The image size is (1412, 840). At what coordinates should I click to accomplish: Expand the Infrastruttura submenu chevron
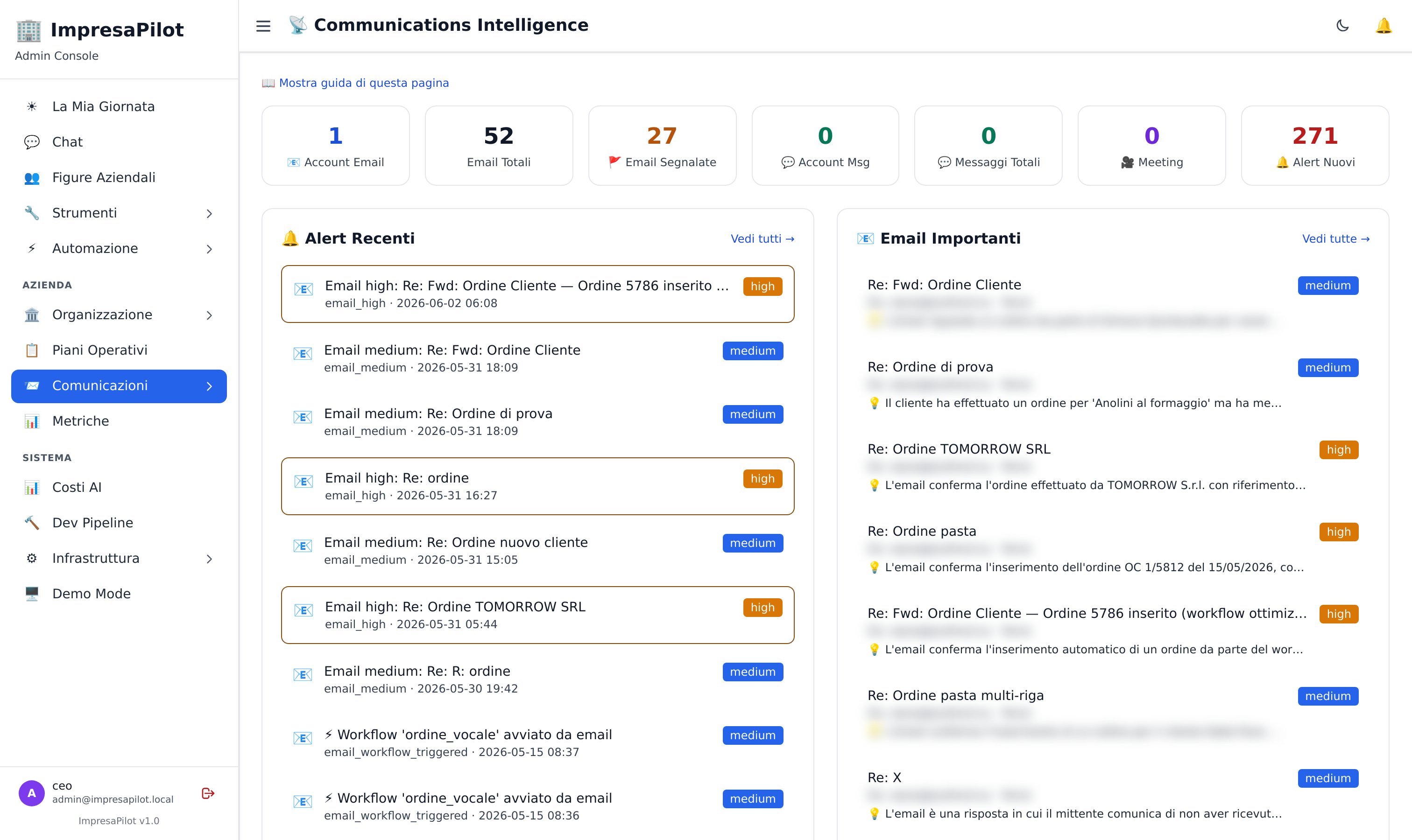coord(209,559)
